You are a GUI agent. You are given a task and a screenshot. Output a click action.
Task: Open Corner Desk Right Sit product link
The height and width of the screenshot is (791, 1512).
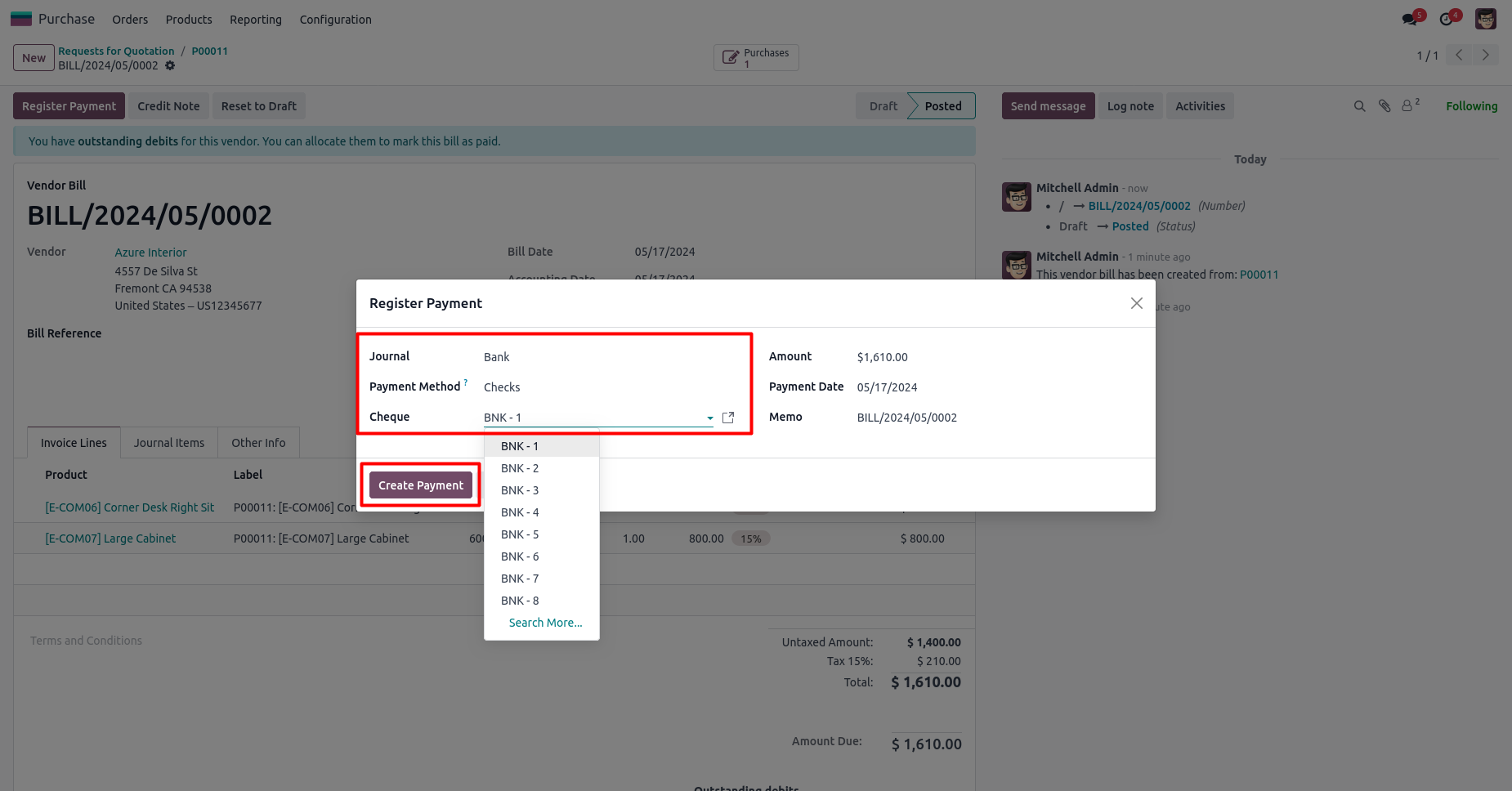[x=129, y=507]
